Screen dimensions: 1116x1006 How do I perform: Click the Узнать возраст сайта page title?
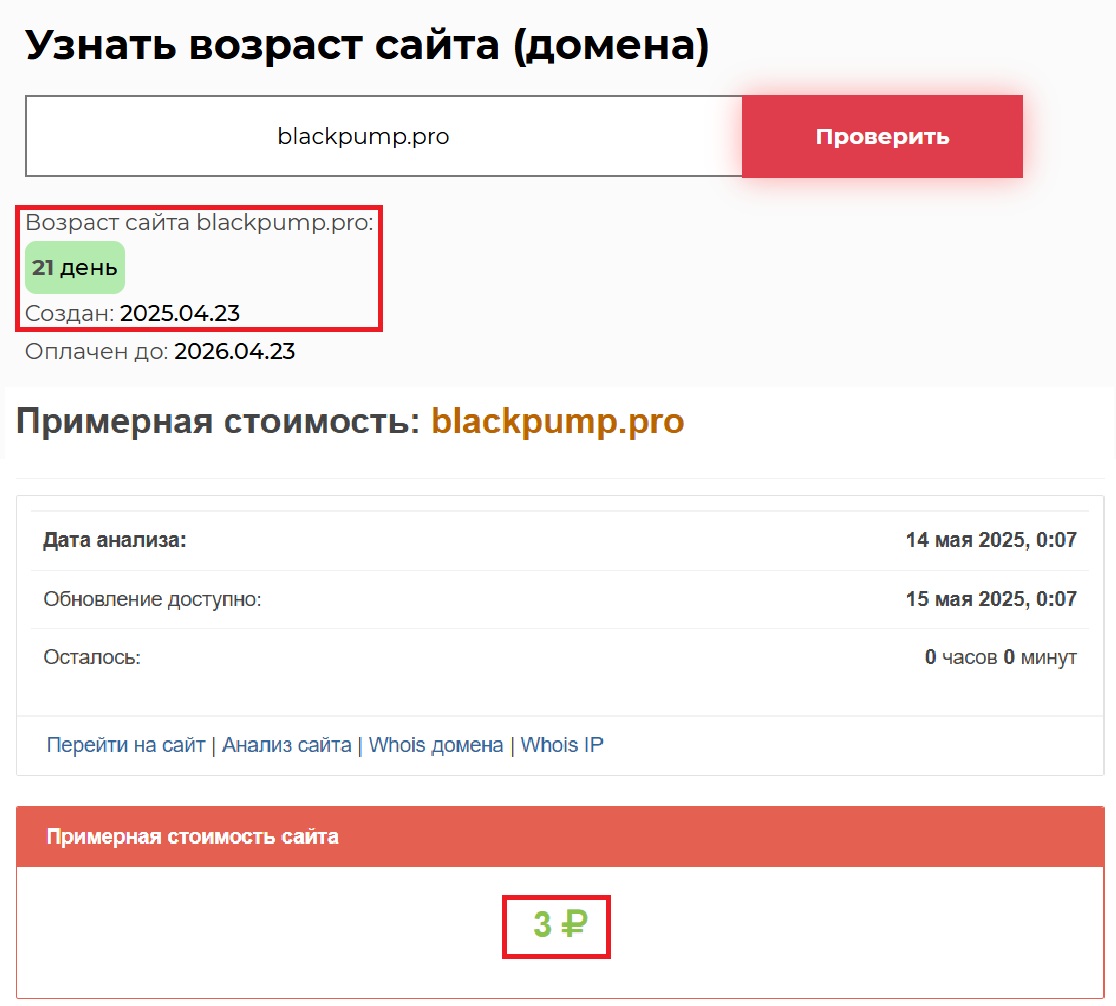(x=366, y=47)
